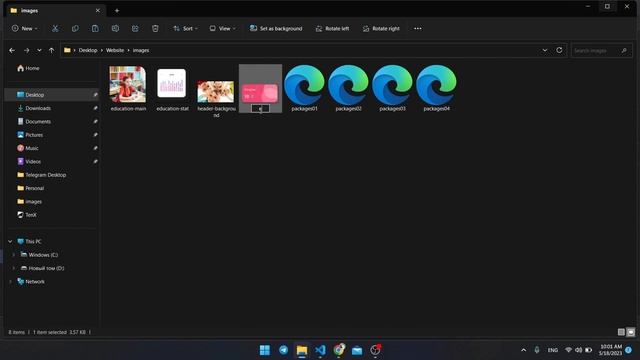Switch to large thumbnails view icon

pos(631,332)
